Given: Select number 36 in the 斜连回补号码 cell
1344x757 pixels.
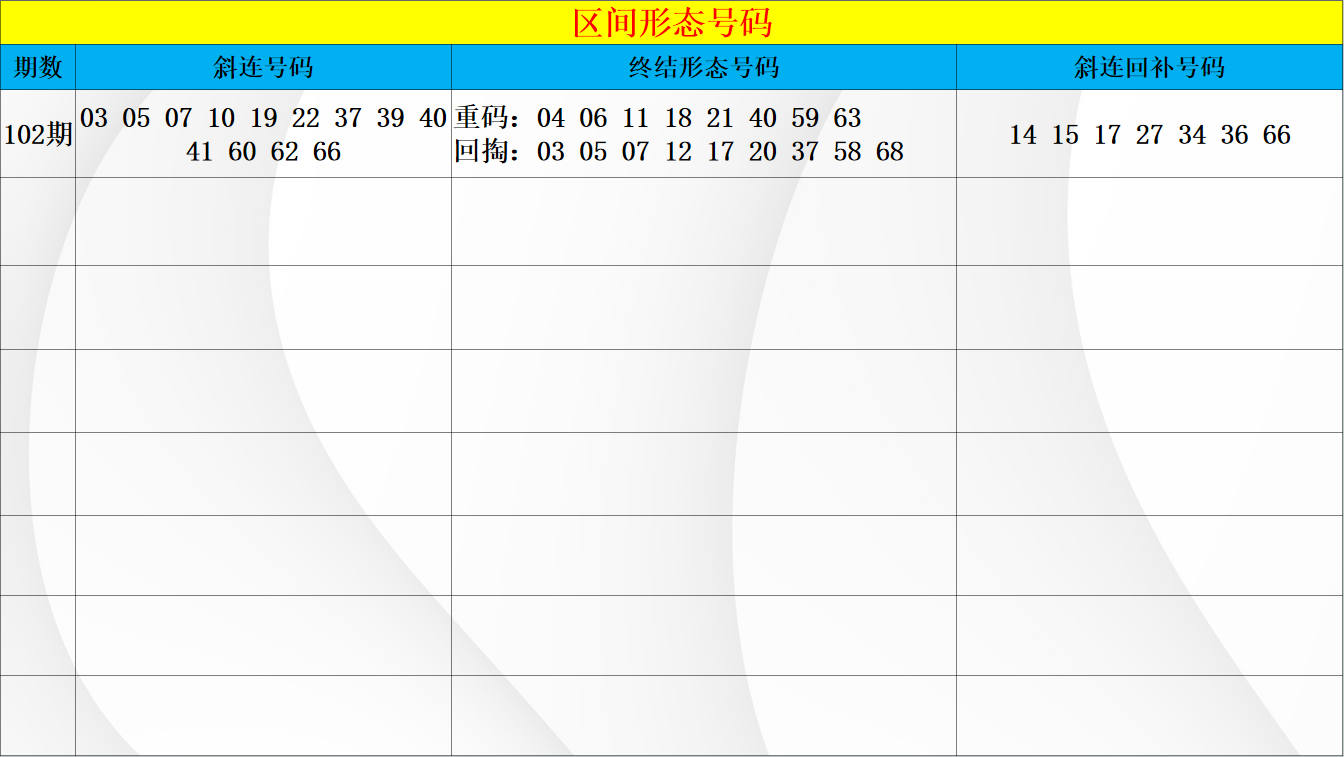Looking at the screenshot, I should point(1234,135).
